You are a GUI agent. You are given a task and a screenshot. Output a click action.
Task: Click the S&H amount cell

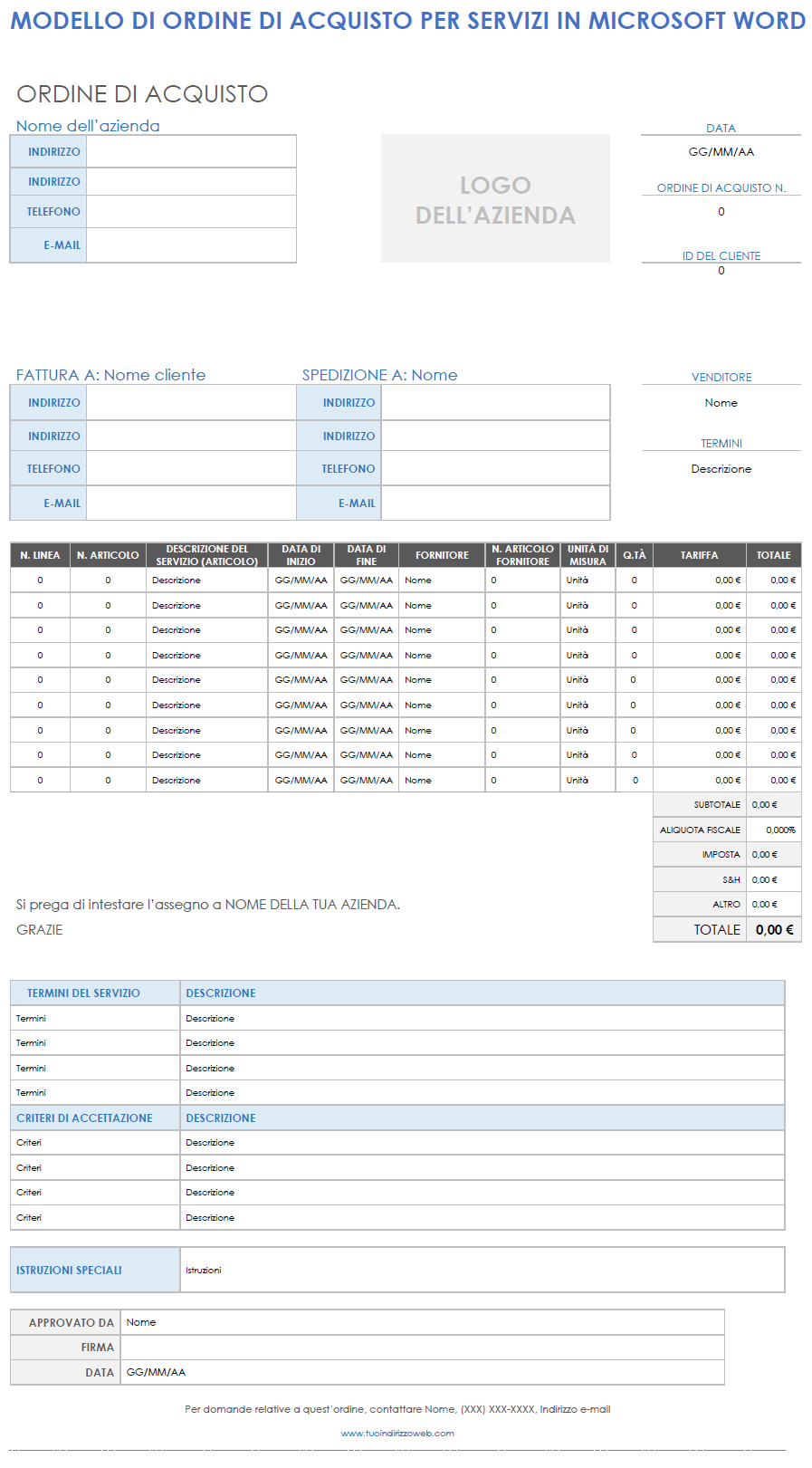click(774, 879)
